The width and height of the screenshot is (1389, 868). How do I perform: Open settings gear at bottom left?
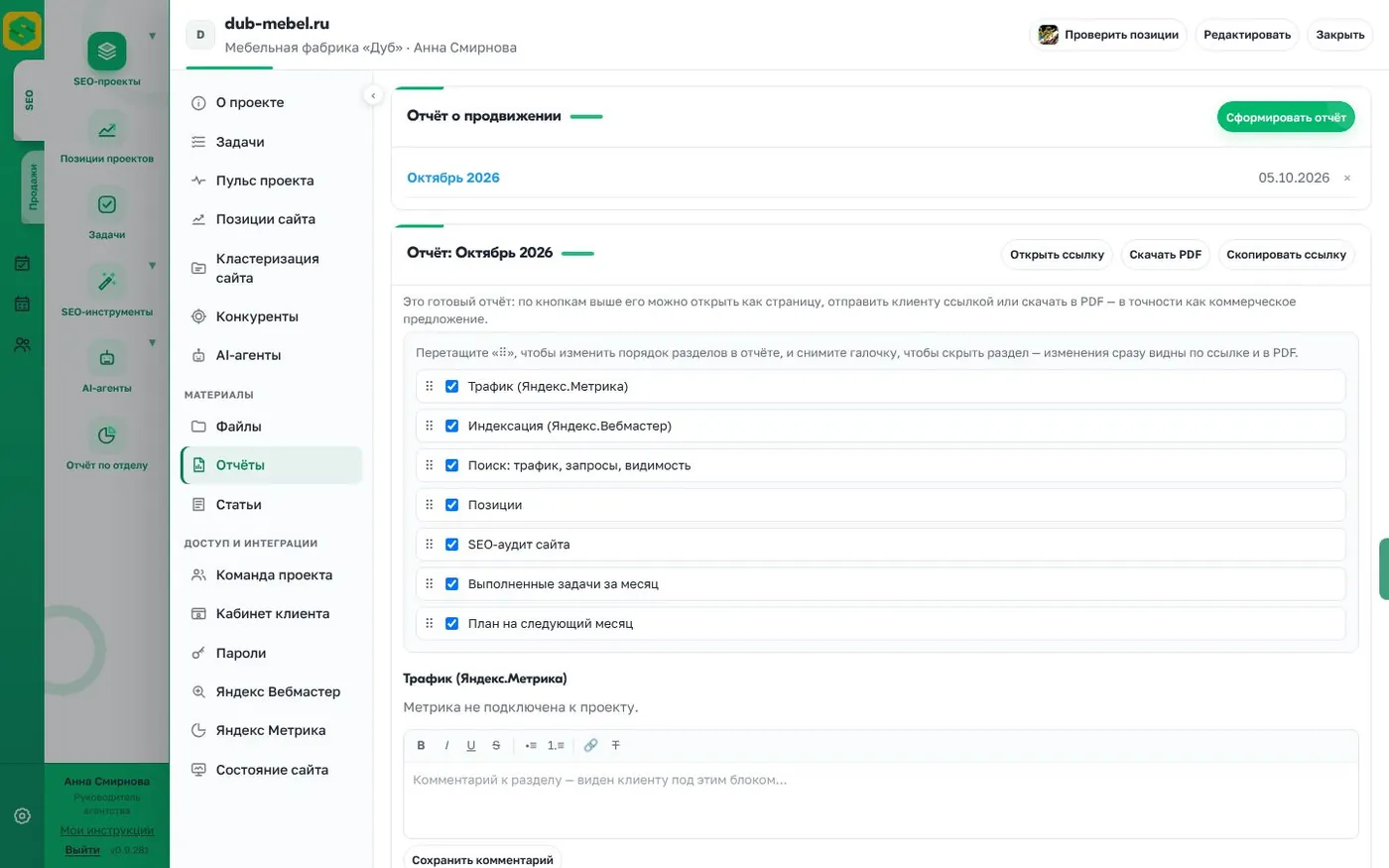(x=22, y=816)
